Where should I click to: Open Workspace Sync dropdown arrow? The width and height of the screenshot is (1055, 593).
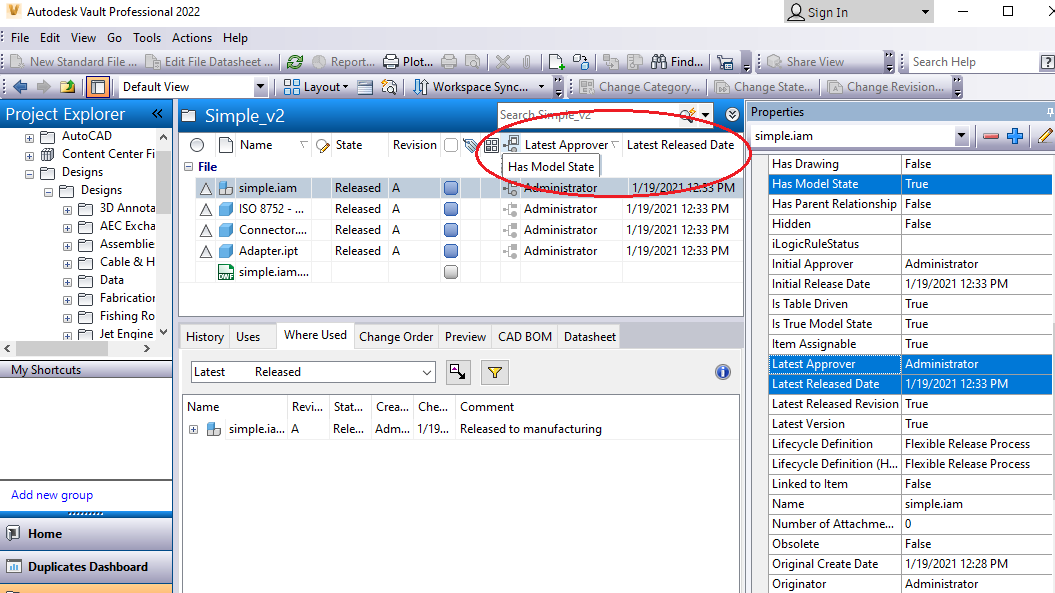tap(541, 87)
